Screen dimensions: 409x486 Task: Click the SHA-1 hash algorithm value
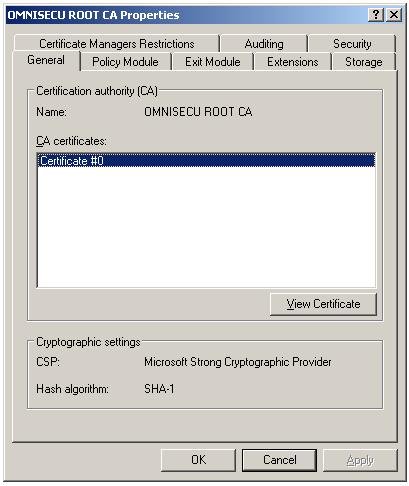point(159,389)
